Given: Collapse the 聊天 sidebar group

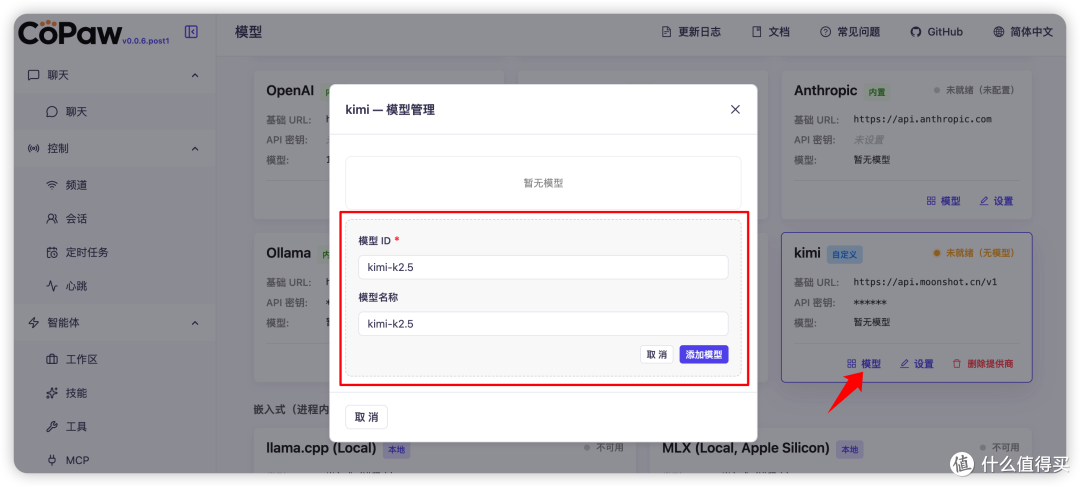Looking at the screenshot, I should [x=195, y=75].
